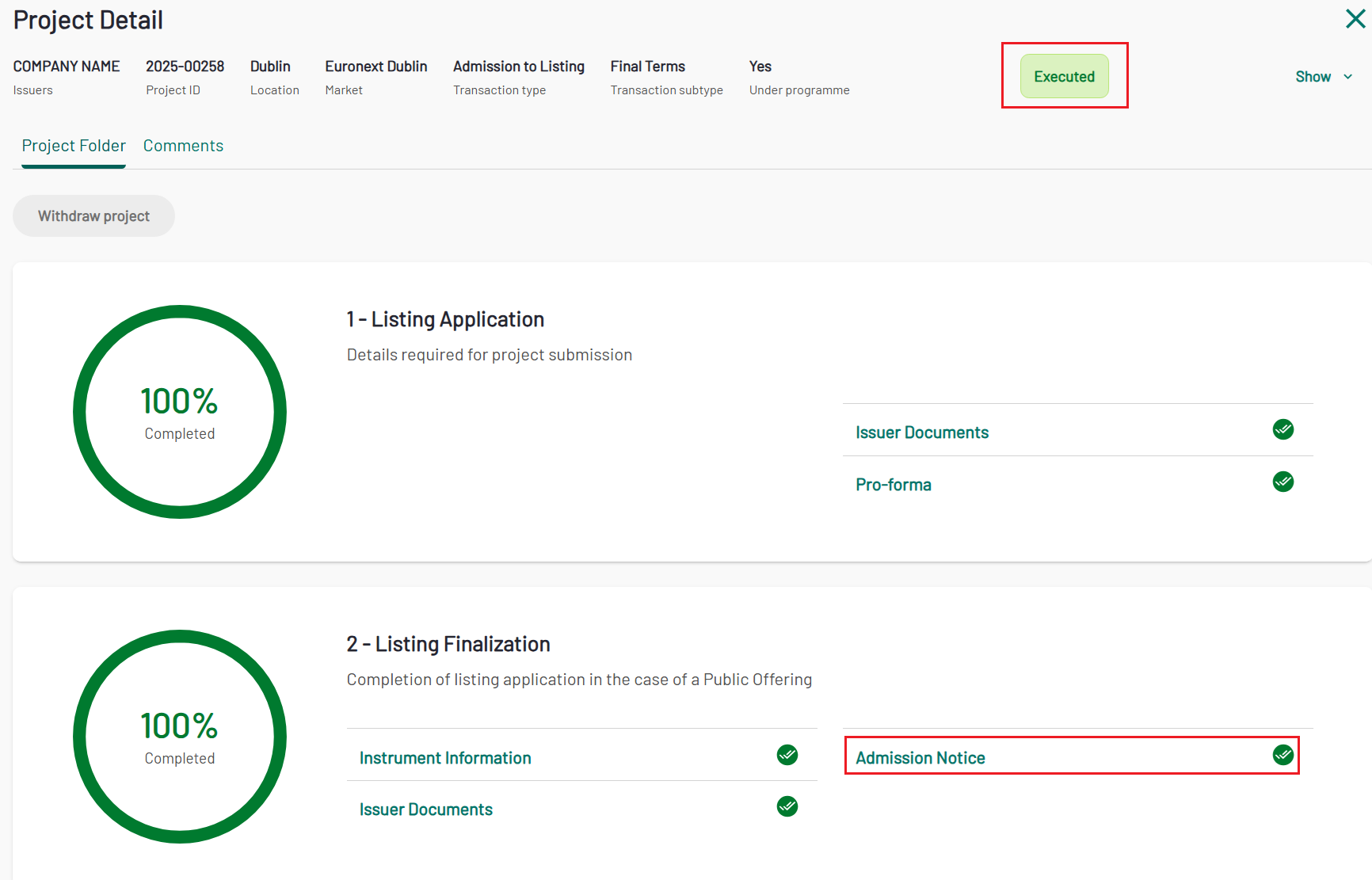Click the Pro-forma completed checkmark icon
The height and width of the screenshot is (880, 1372).
coord(1282,482)
